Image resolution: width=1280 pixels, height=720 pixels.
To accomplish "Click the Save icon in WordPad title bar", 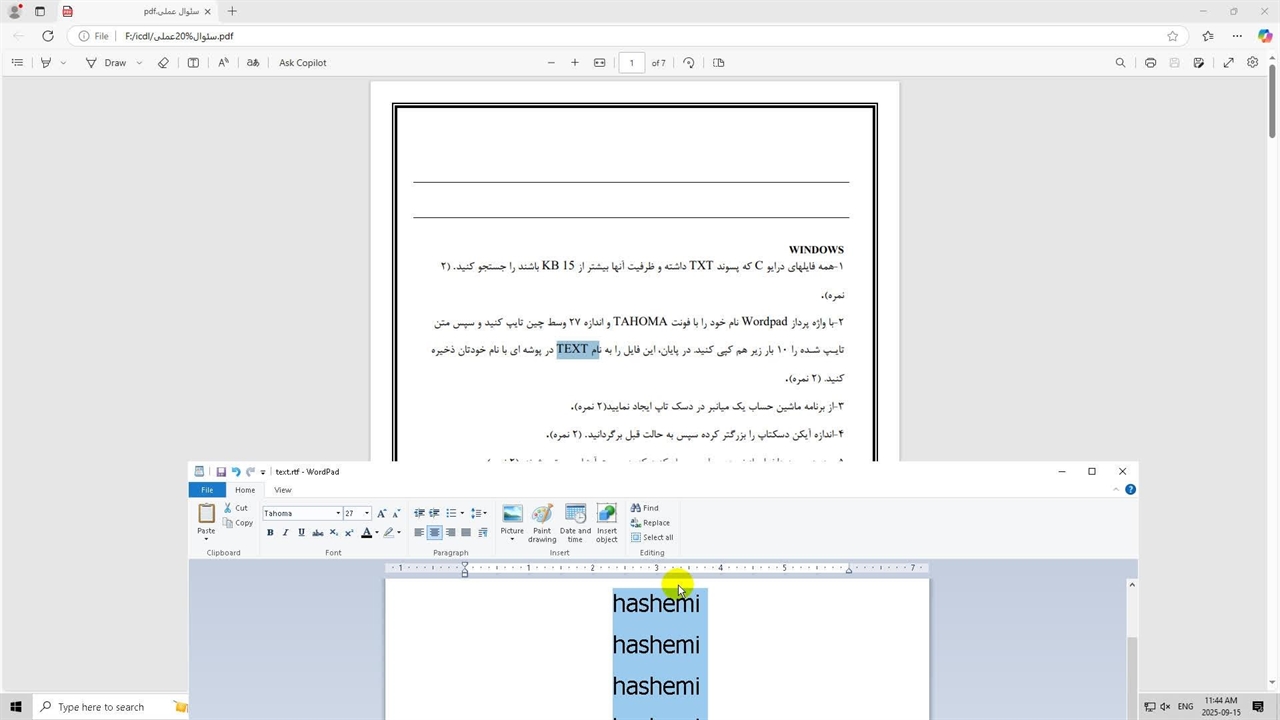I will click(x=221, y=472).
